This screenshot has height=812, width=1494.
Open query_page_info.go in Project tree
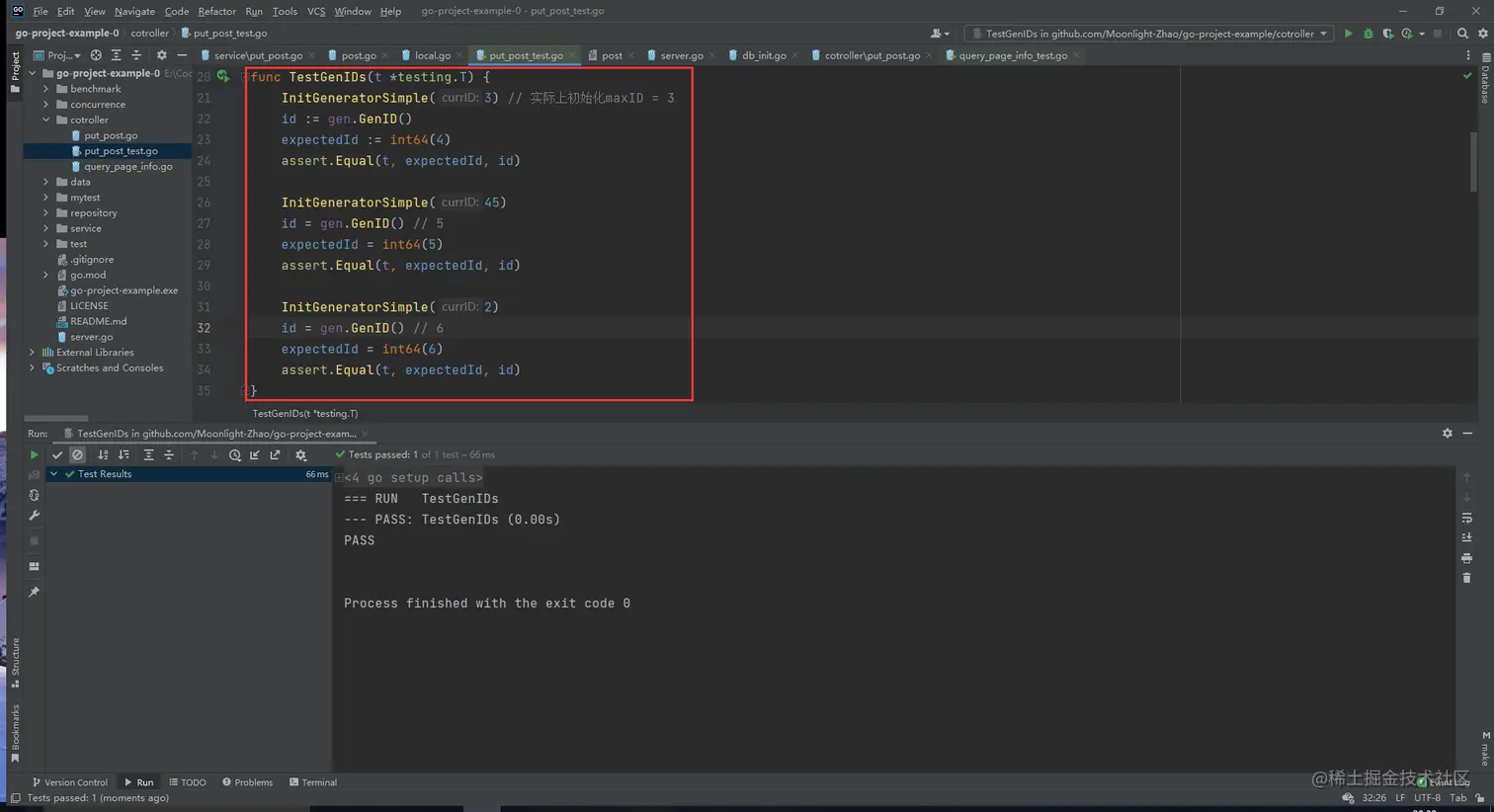[127, 167]
